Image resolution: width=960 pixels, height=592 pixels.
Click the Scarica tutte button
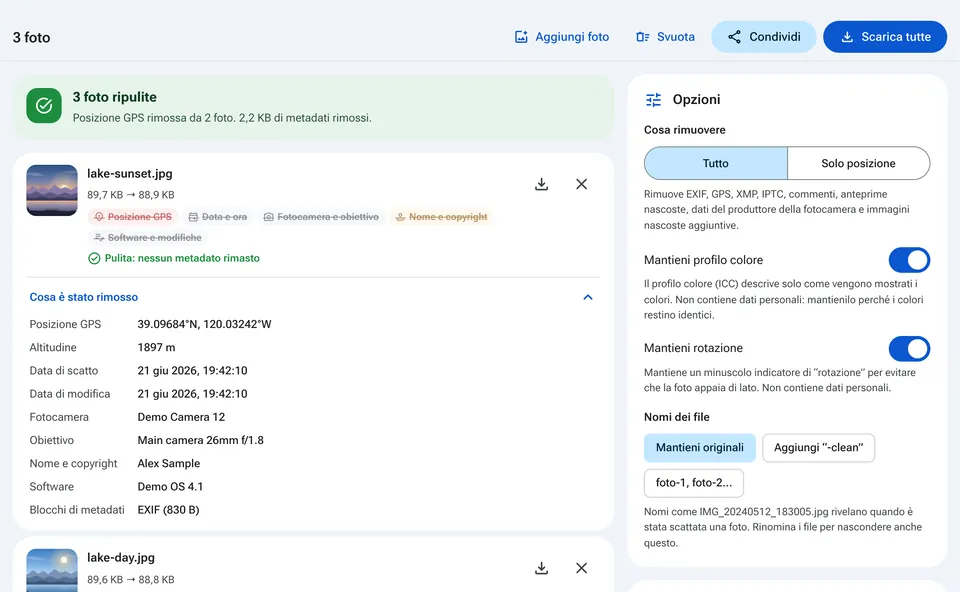[x=885, y=37]
